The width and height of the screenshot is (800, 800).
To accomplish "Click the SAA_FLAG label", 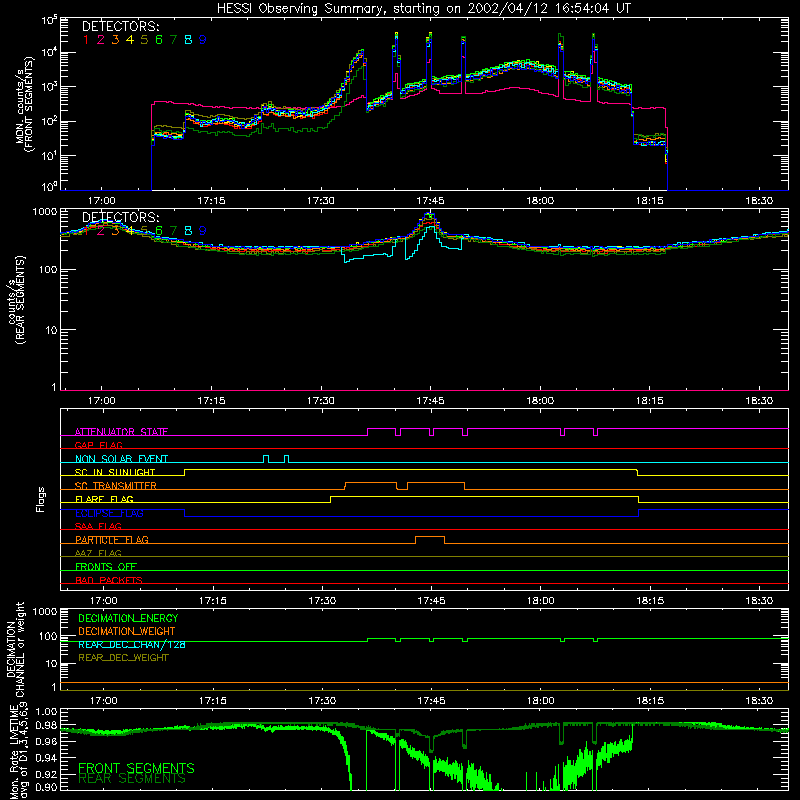I will (x=98, y=526).
